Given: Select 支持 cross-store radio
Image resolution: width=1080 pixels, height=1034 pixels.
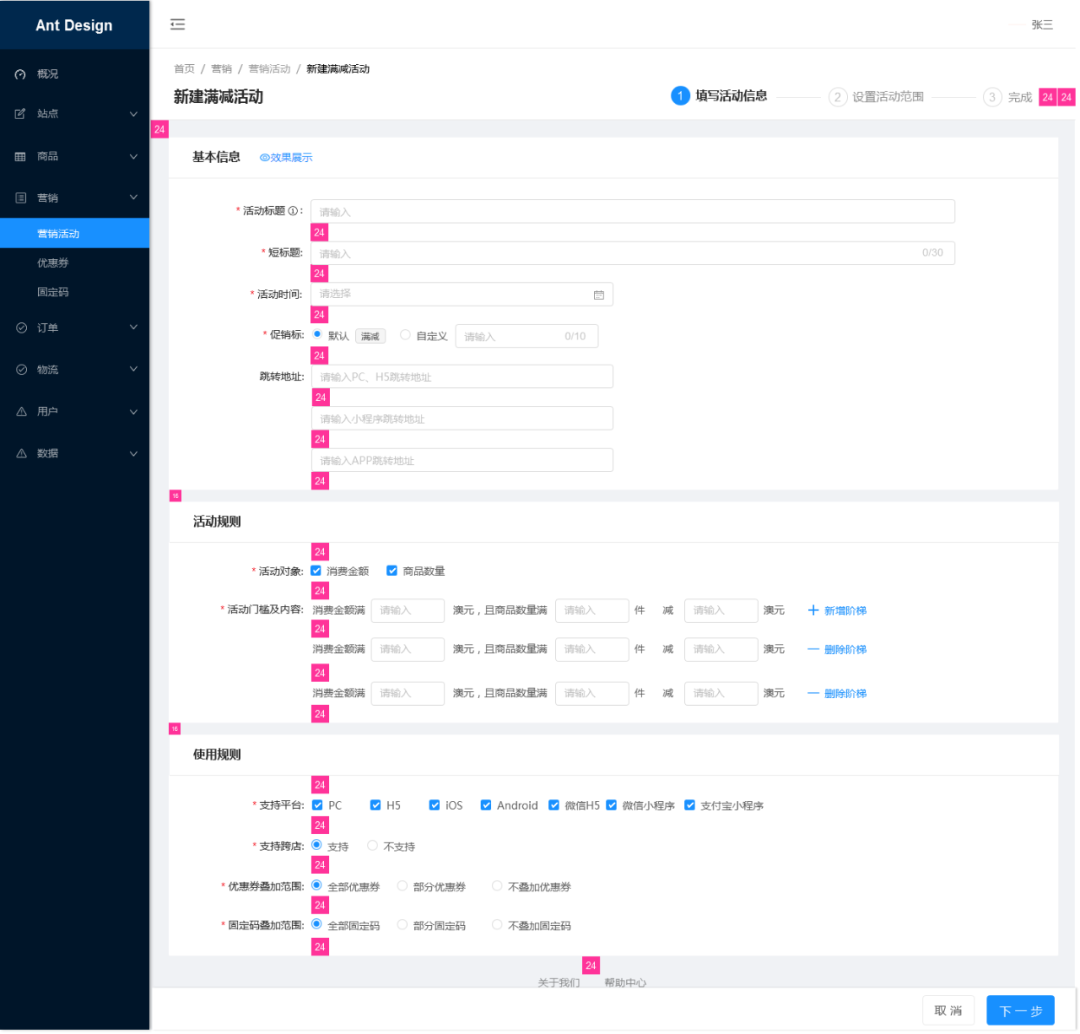Looking at the screenshot, I should pyautogui.click(x=317, y=845).
